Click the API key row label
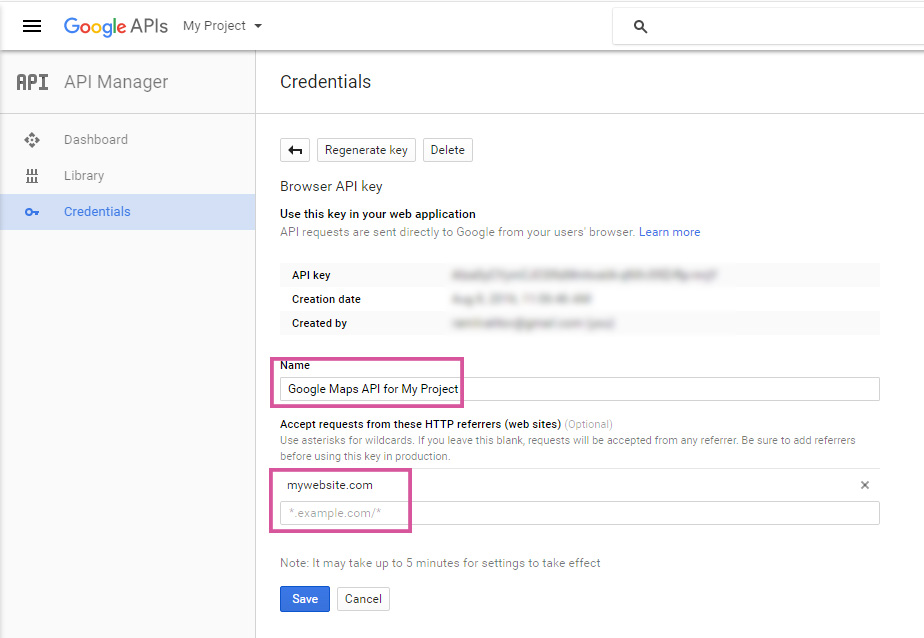The width and height of the screenshot is (924, 638). 311,275
